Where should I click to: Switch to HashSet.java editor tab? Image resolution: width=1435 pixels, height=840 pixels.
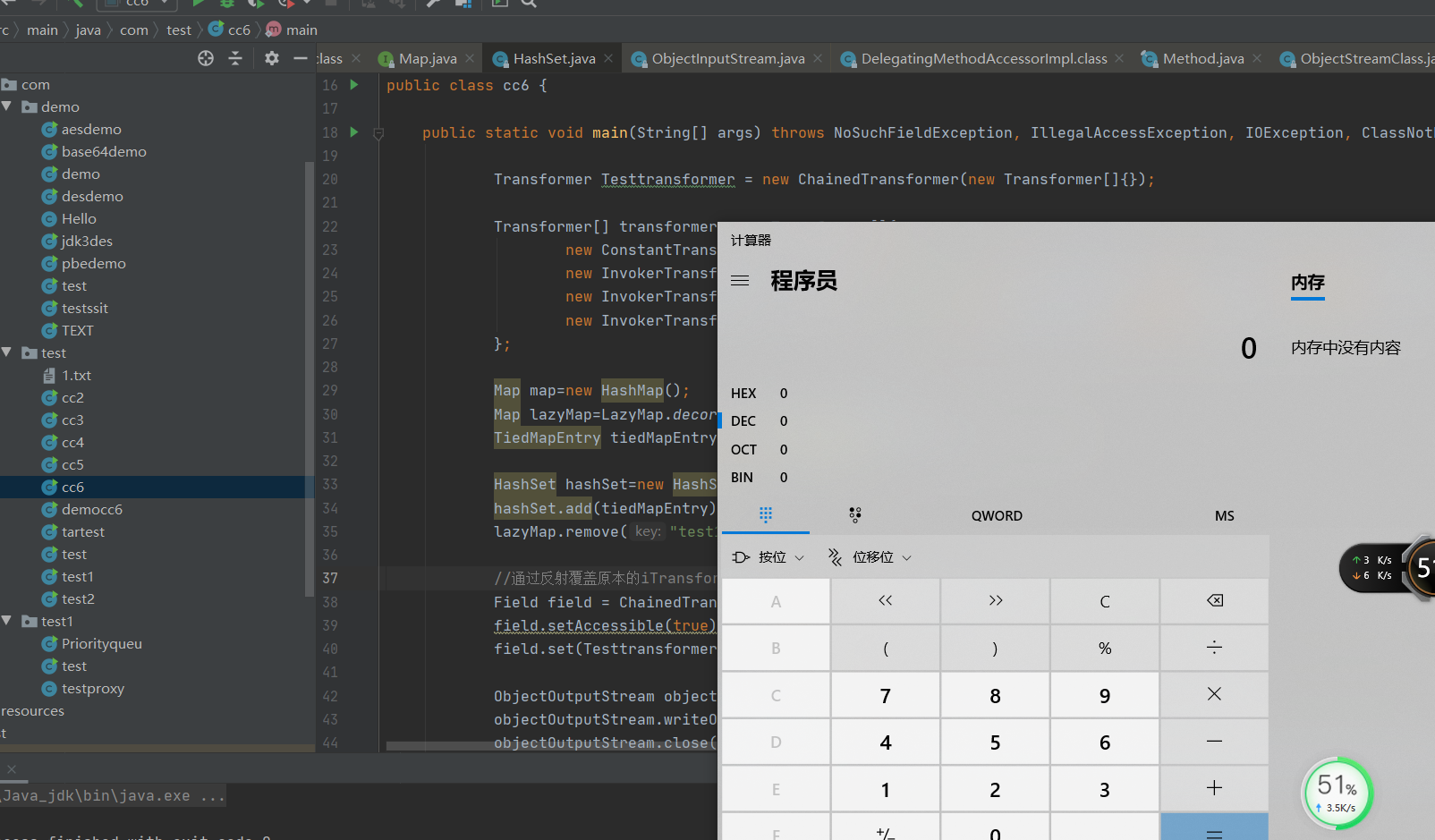[x=553, y=58]
